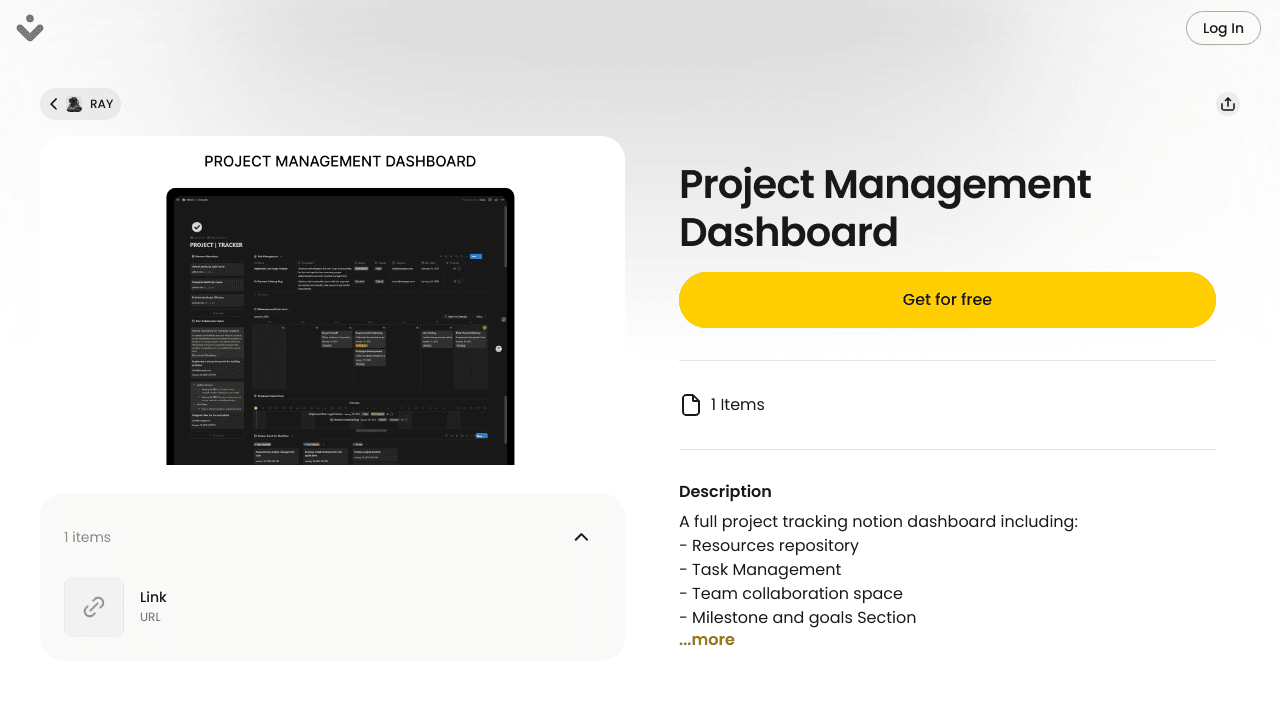Click the '1 Items' count text
Screen dimensions: 1280x720
pos(738,405)
